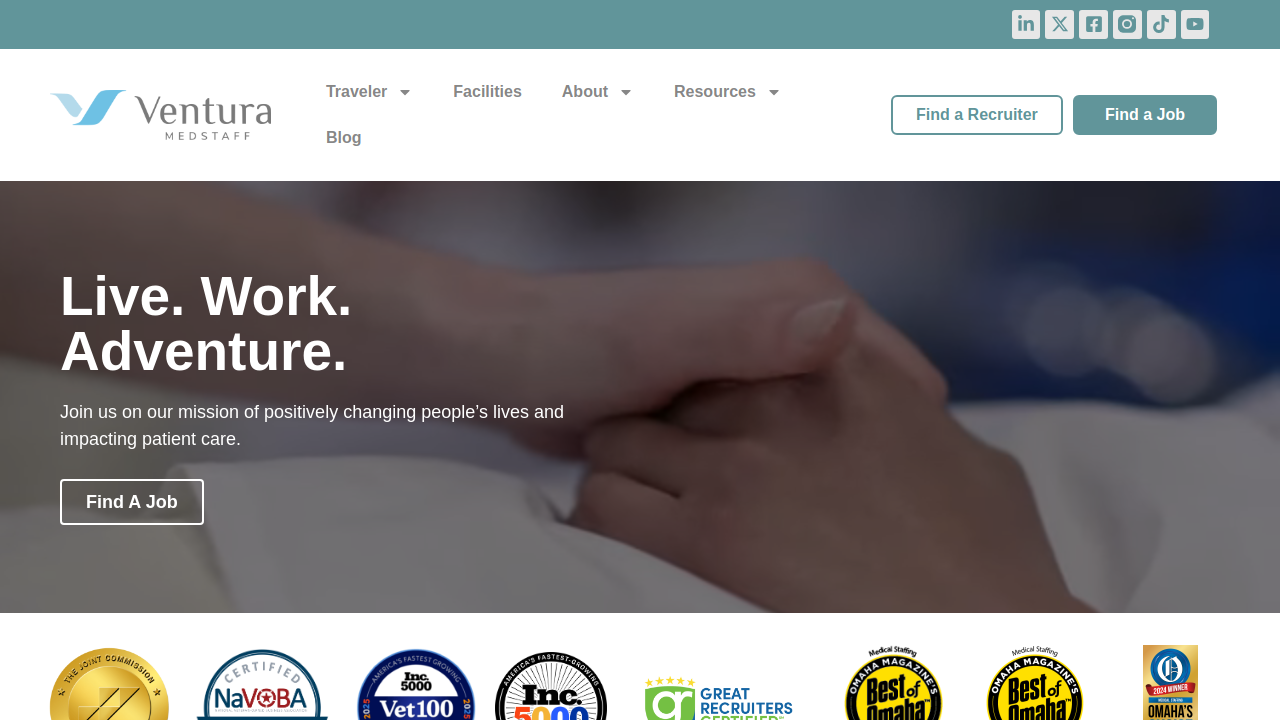Open the Facebook social icon
The image size is (1280, 720).
[1093, 24]
